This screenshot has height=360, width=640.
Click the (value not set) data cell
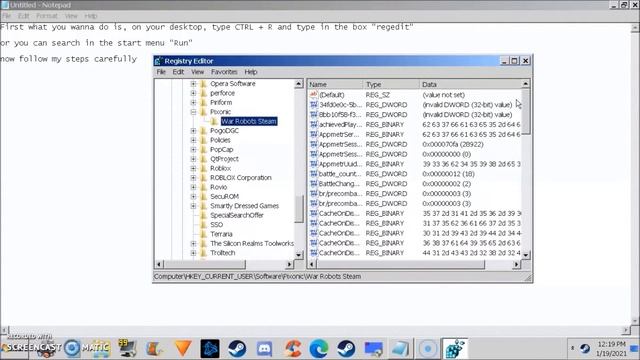pyautogui.click(x=443, y=95)
